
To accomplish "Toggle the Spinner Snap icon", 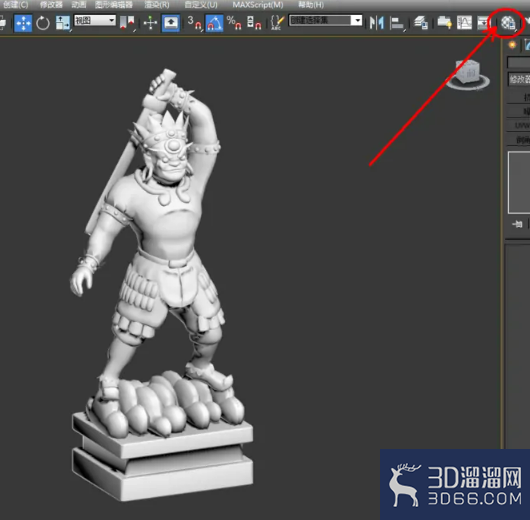I will coord(254,23).
